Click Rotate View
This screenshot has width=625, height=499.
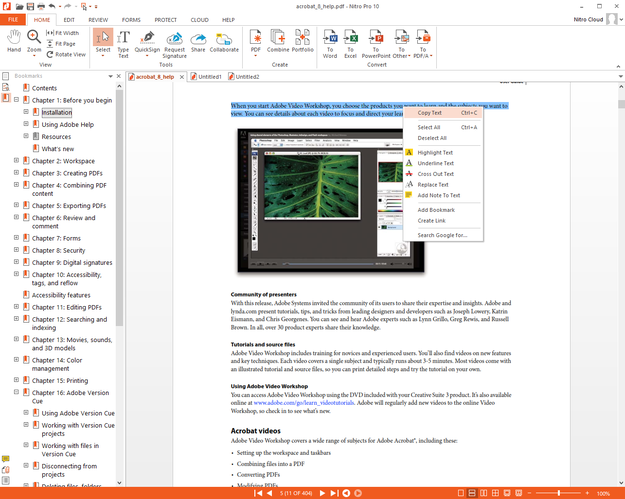click(66, 55)
